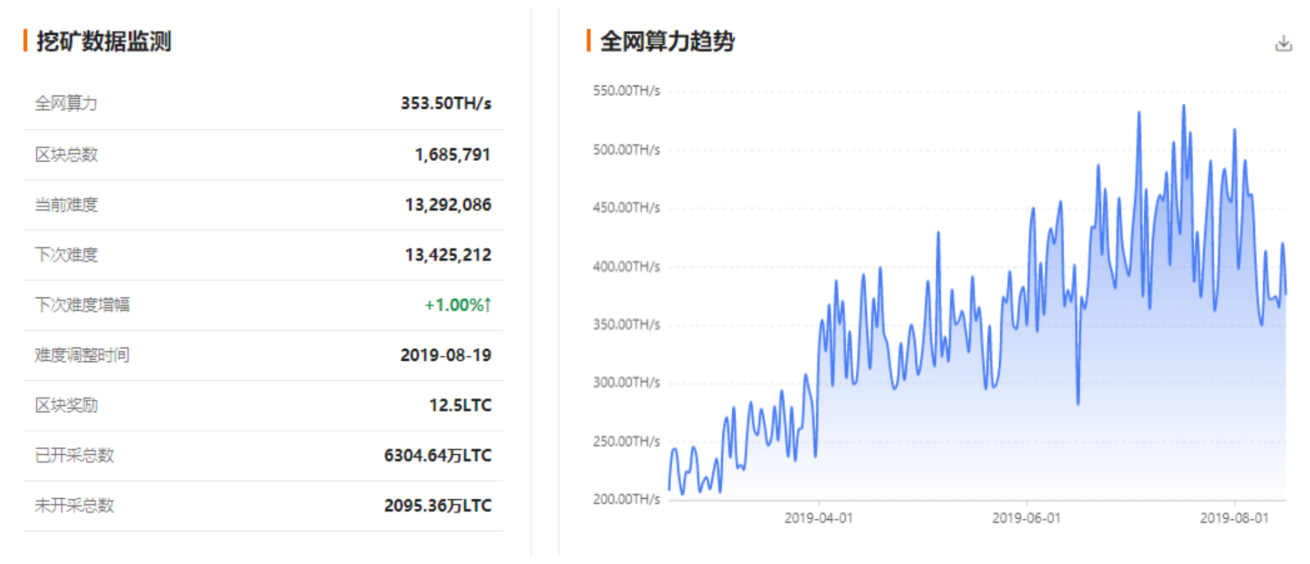Screen dimensions: 1310x564
Task: Click the 2019-04-01 x-axis date label
Action: click(x=819, y=518)
